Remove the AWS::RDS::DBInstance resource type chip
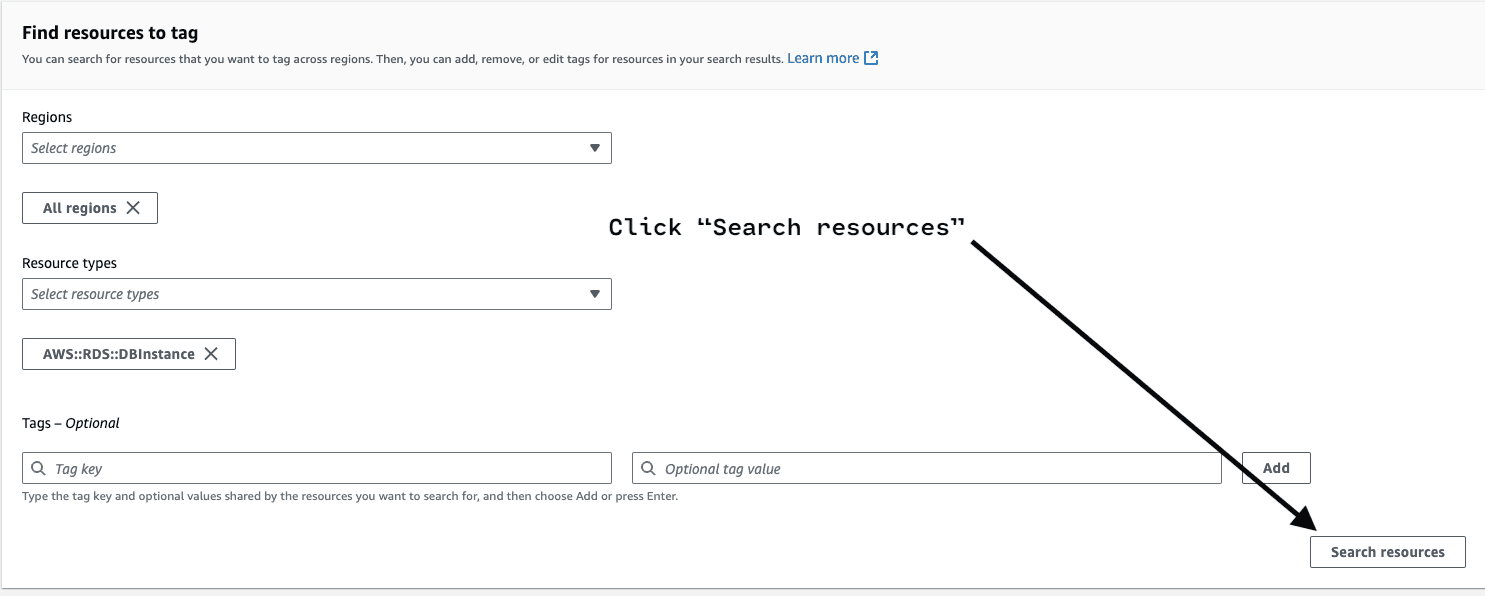The height and width of the screenshot is (596, 1485). (x=211, y=354)
